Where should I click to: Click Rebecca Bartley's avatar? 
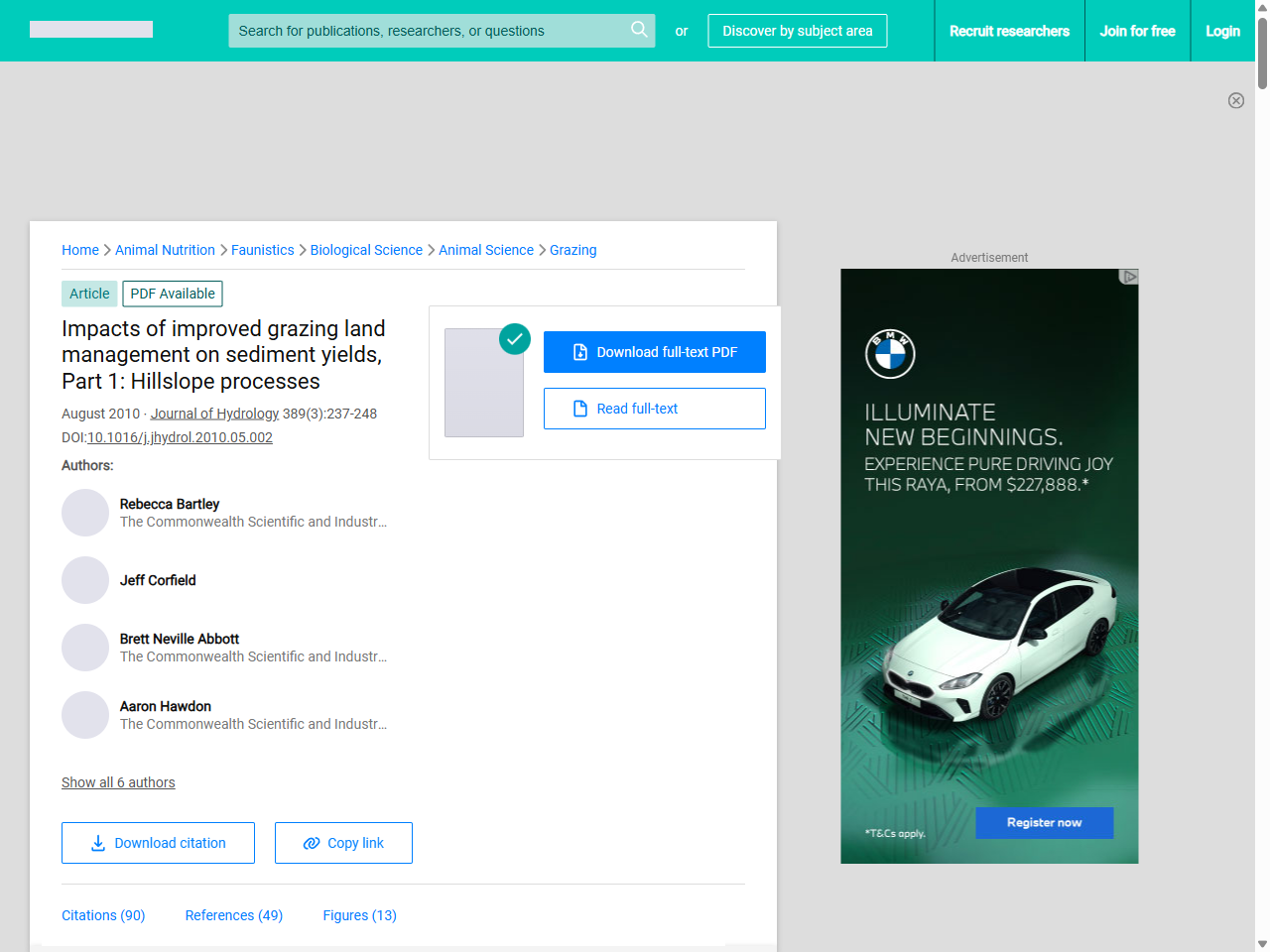point(85,513)
